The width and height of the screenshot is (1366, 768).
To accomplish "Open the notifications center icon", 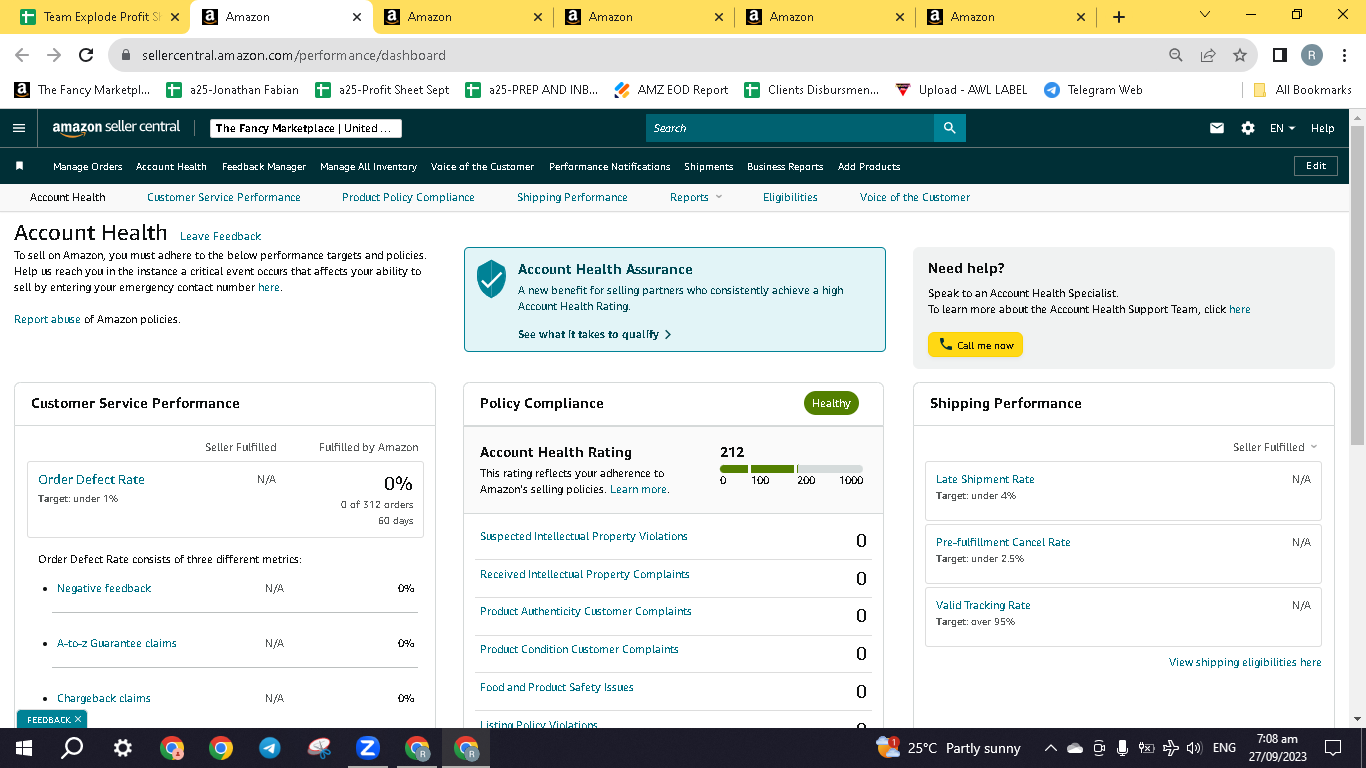I will click(x=1332, y=748).
